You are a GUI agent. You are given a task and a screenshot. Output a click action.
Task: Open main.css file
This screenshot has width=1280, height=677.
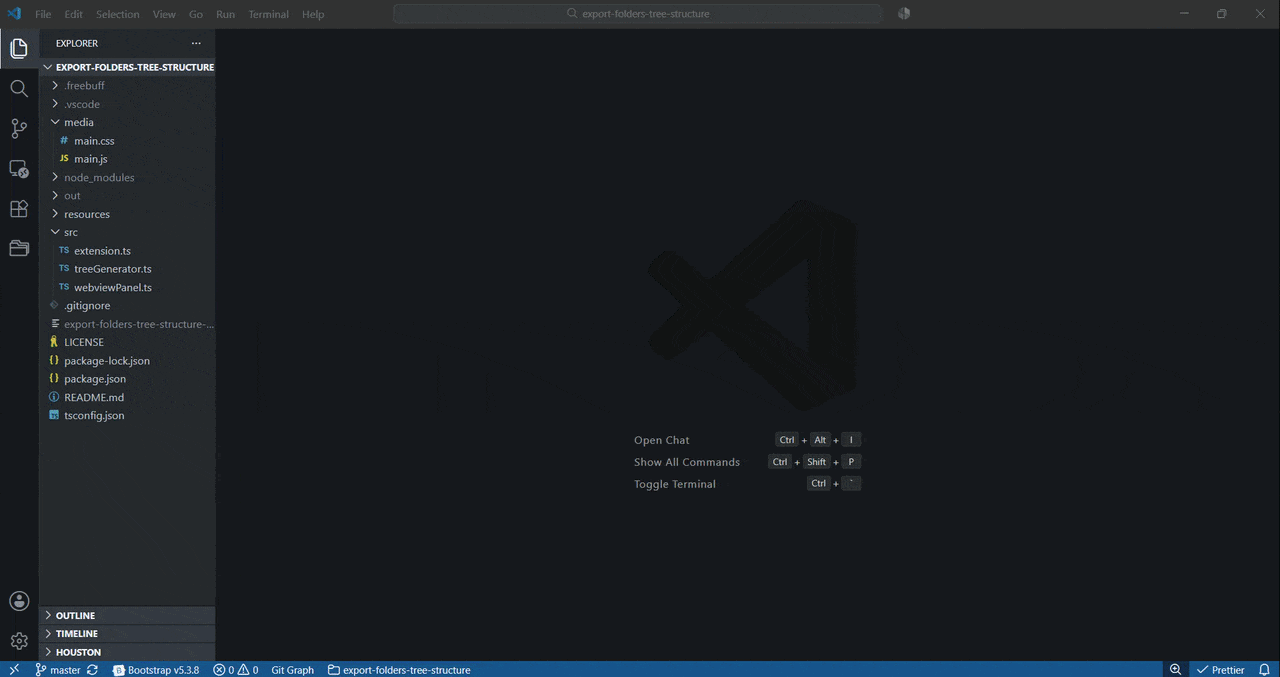(127, 141)
